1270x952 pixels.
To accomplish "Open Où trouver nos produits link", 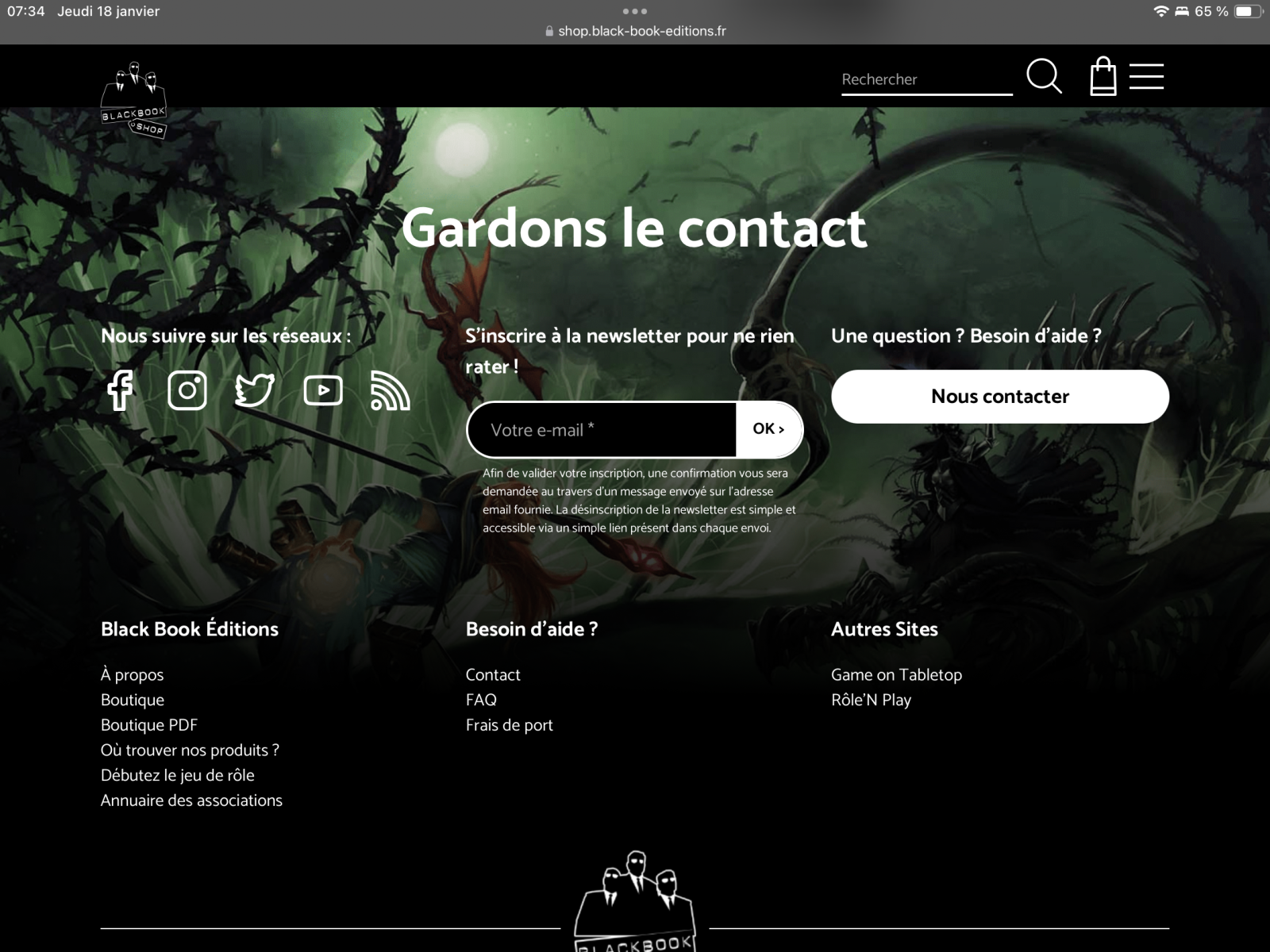I will point(190,750).
